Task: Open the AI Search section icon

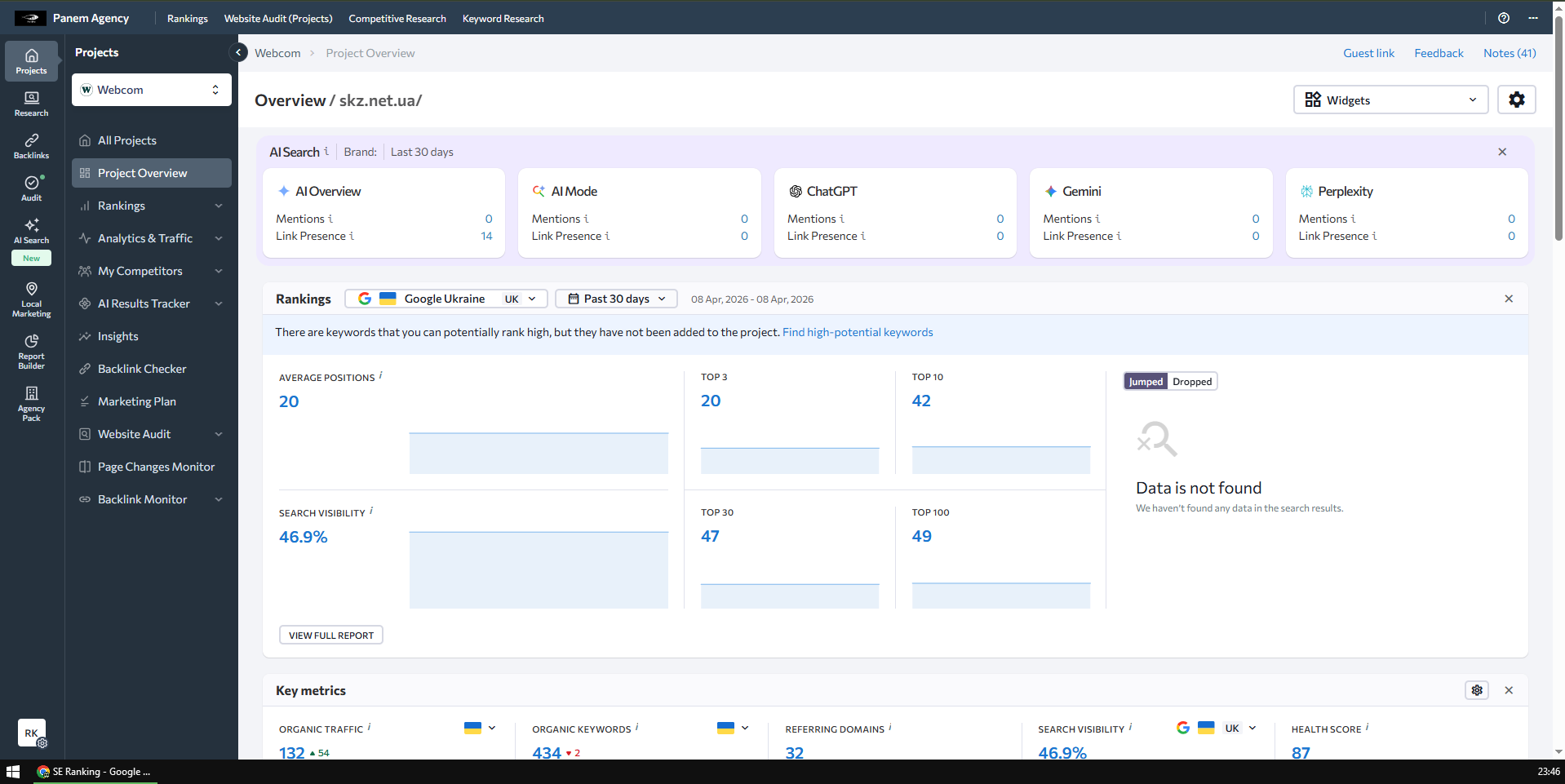Action: 31,231
